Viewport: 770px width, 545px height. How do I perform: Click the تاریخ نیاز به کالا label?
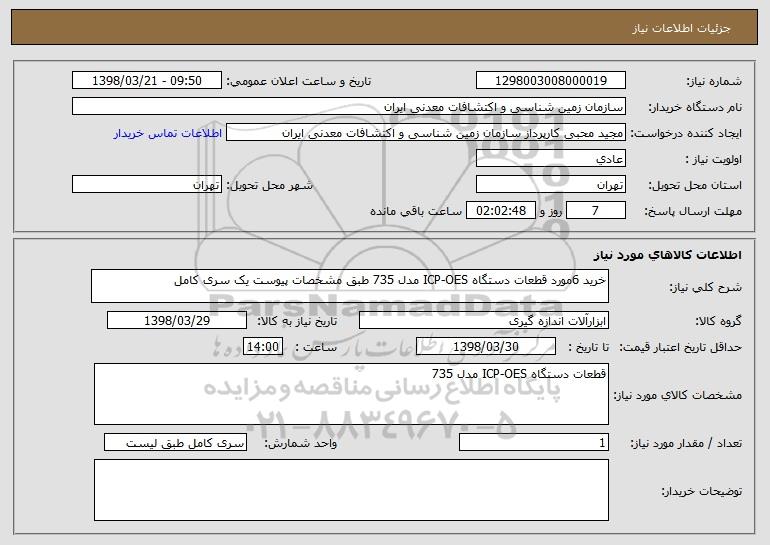click(x=297, y=322)
